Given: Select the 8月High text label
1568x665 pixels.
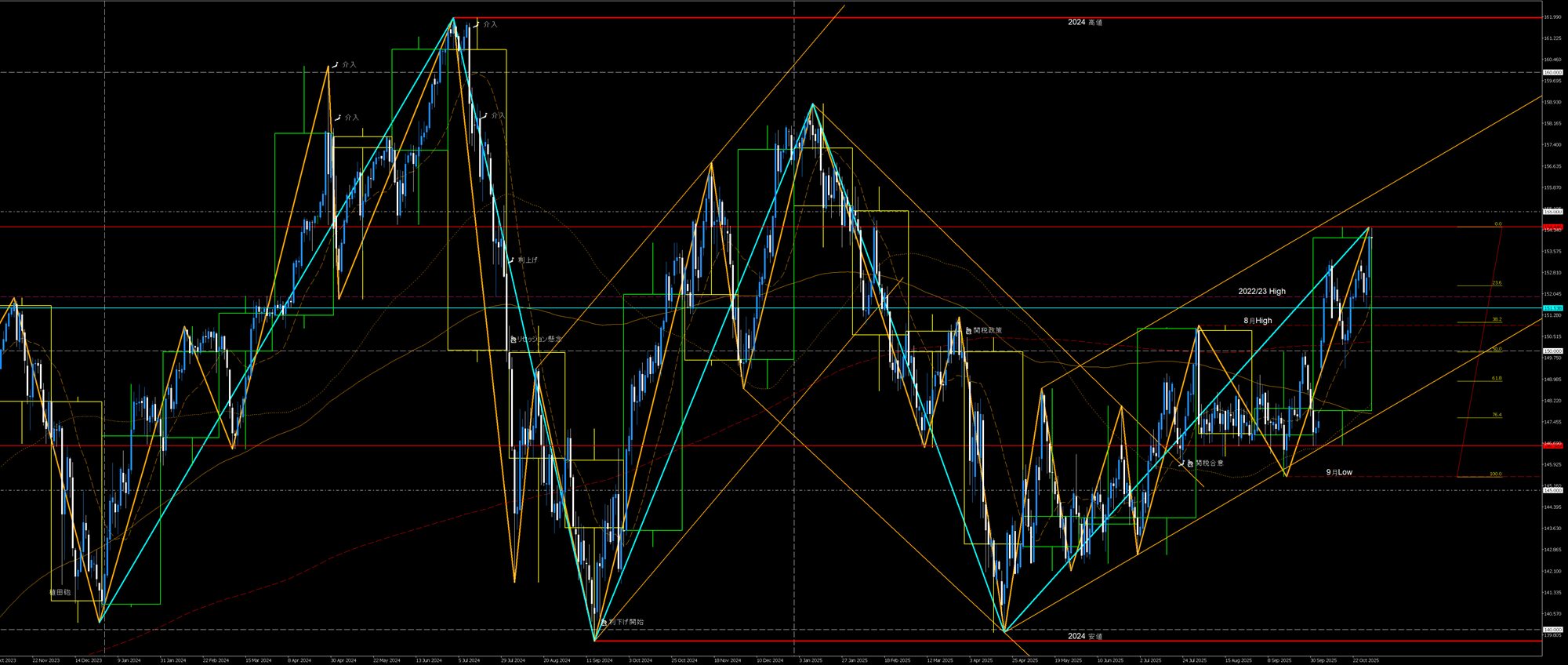Looking at the screenshot, I should 1258,321.
